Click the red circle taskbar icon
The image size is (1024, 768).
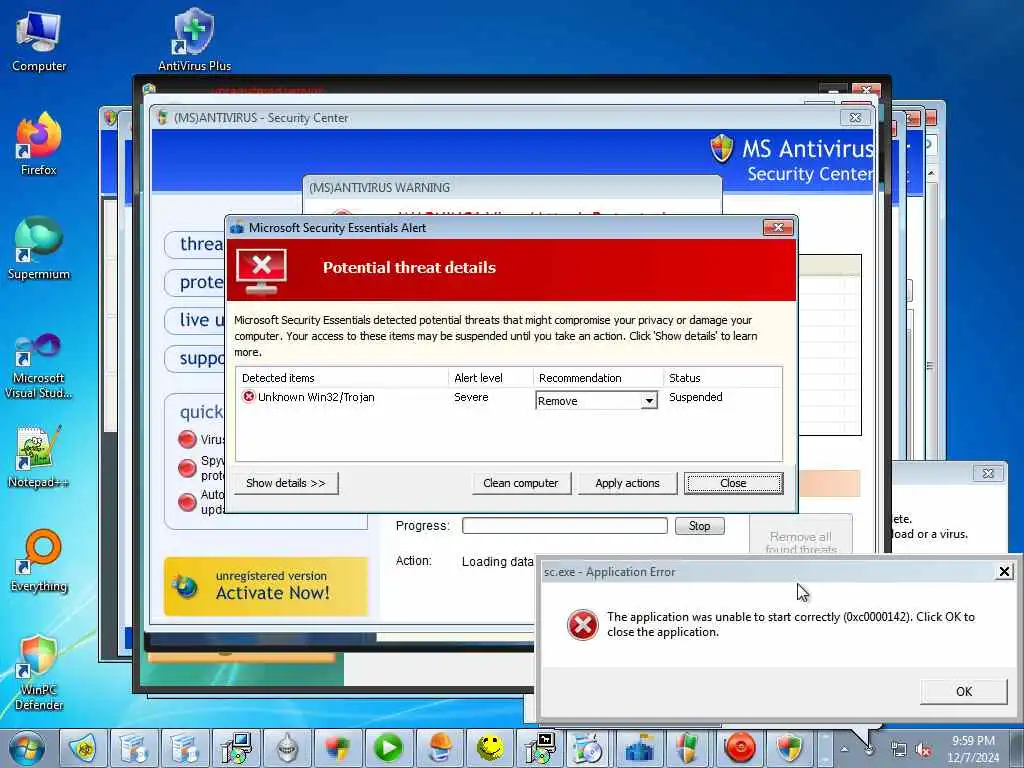[740, 748]
